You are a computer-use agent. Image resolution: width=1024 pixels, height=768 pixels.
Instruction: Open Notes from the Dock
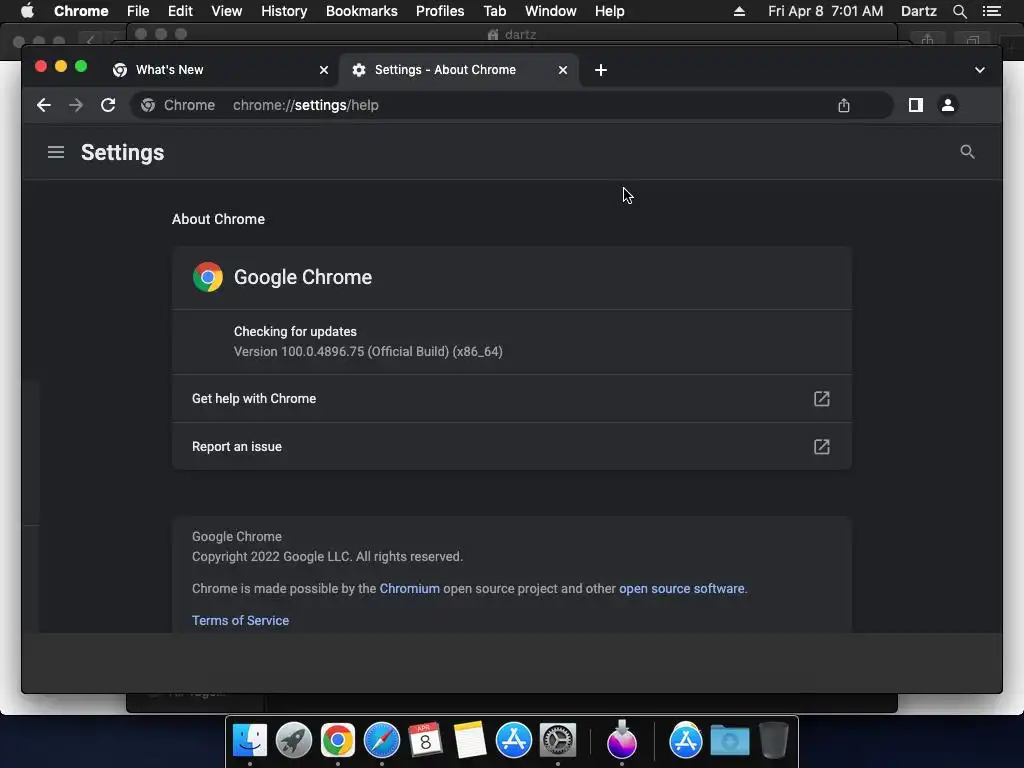[470, 741]
